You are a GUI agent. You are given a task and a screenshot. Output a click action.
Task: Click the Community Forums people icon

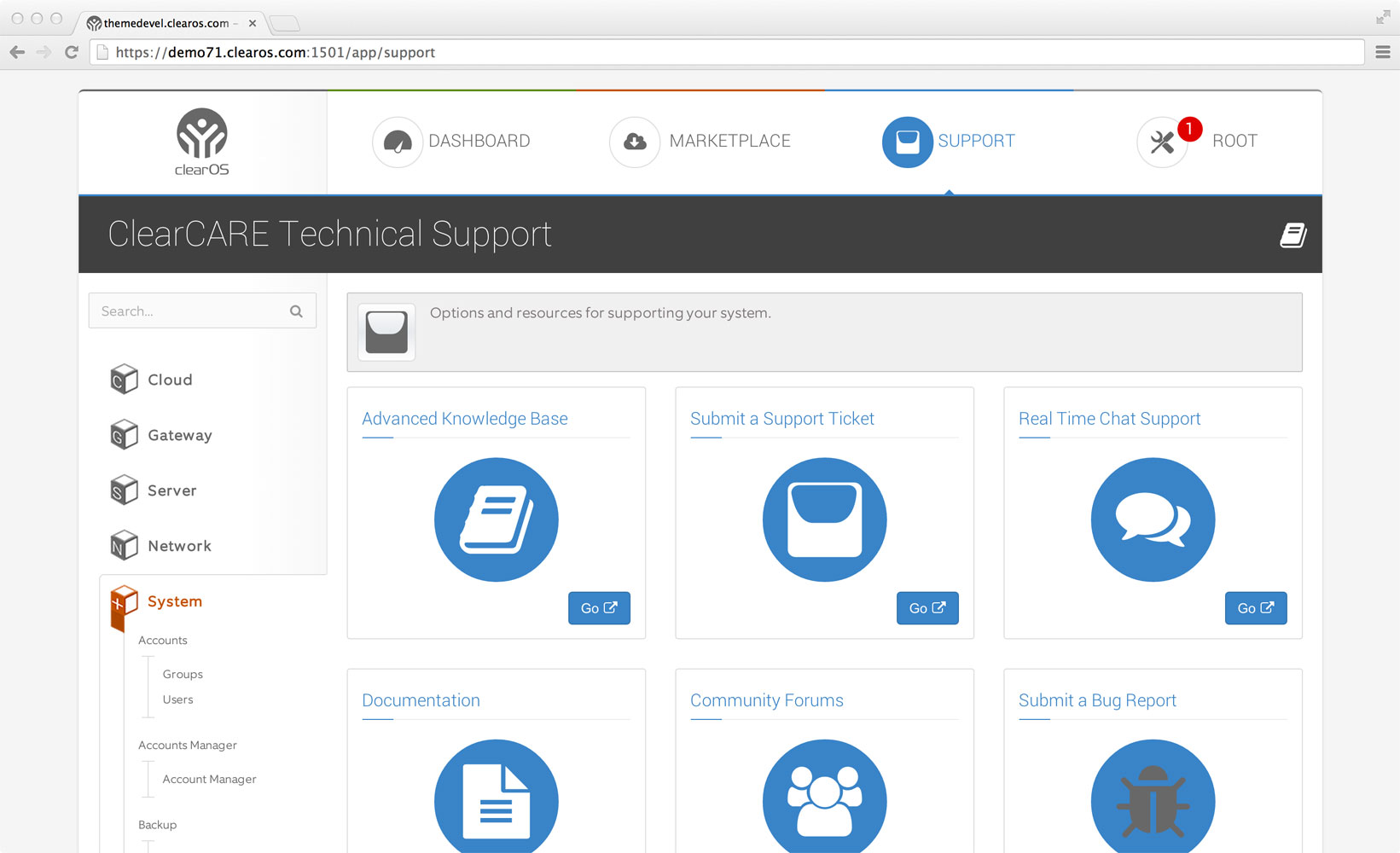tap(825, 798)
